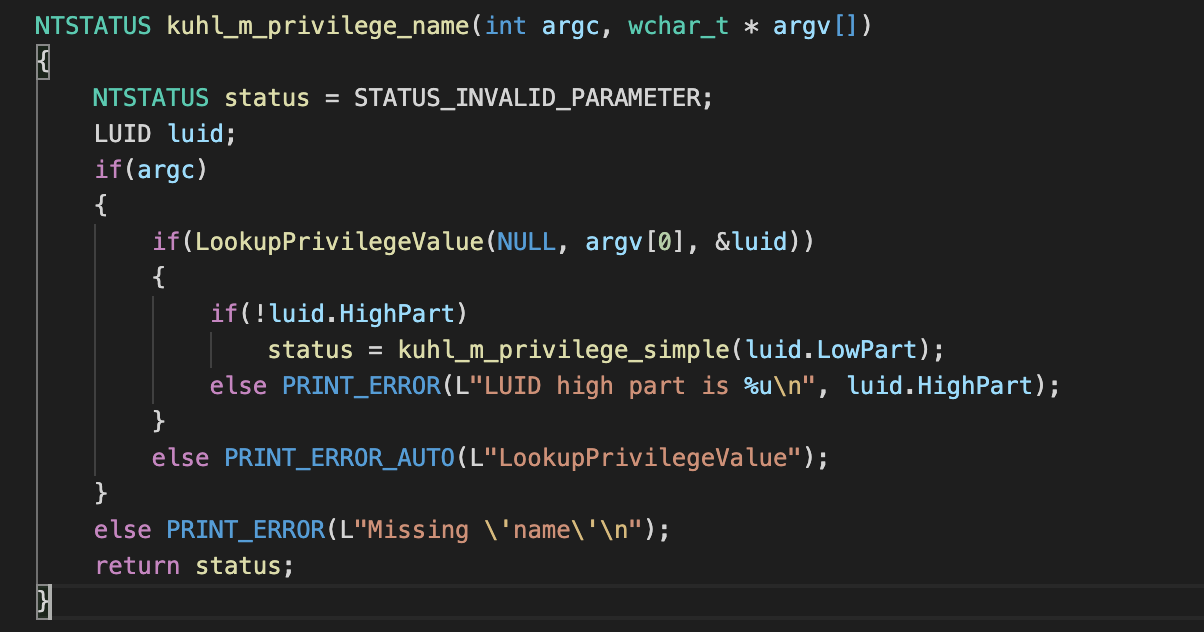Click the return keyword

[x=137, y=566]
